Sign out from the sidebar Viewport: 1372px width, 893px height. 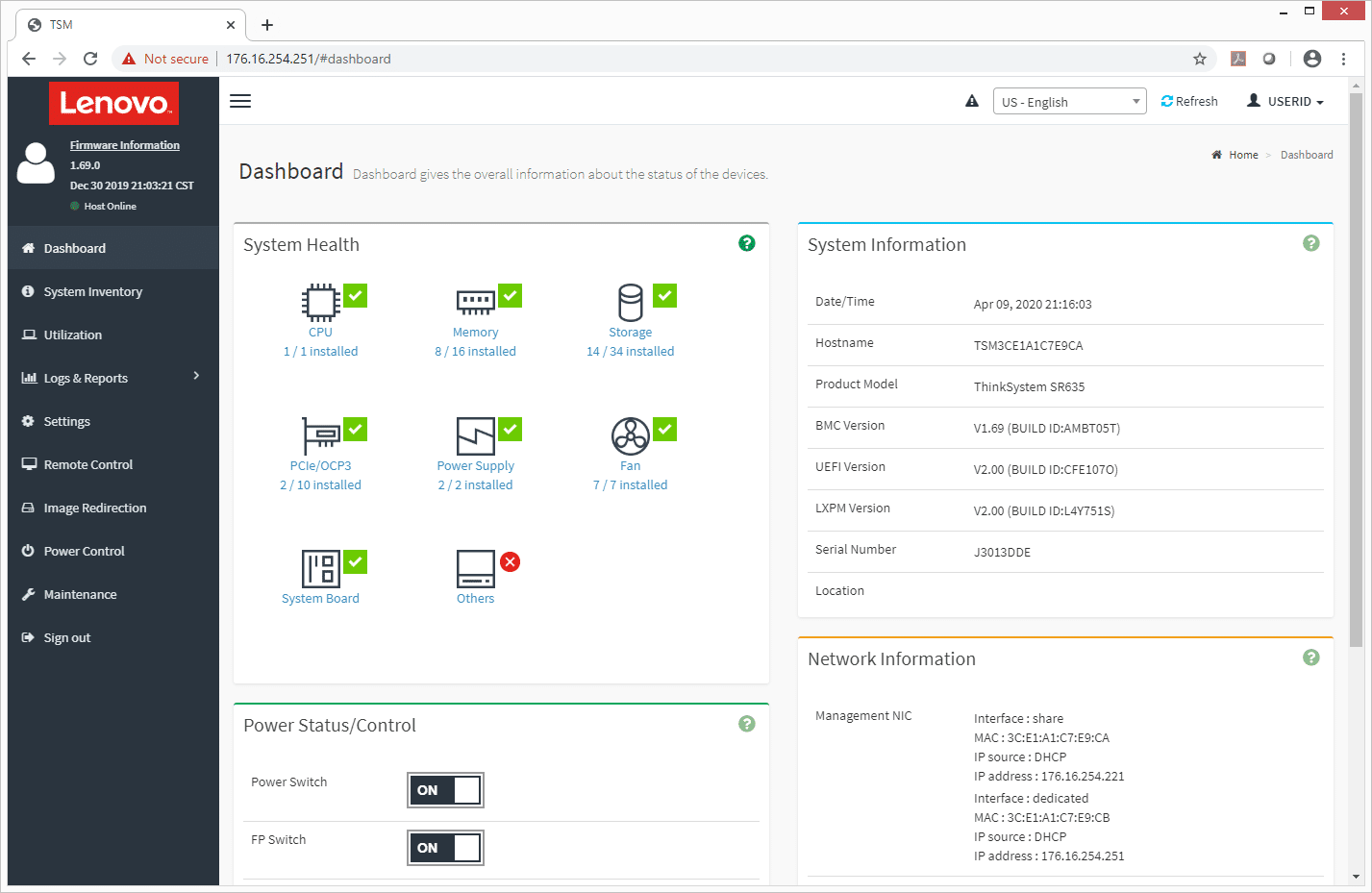tap(113, 637)
